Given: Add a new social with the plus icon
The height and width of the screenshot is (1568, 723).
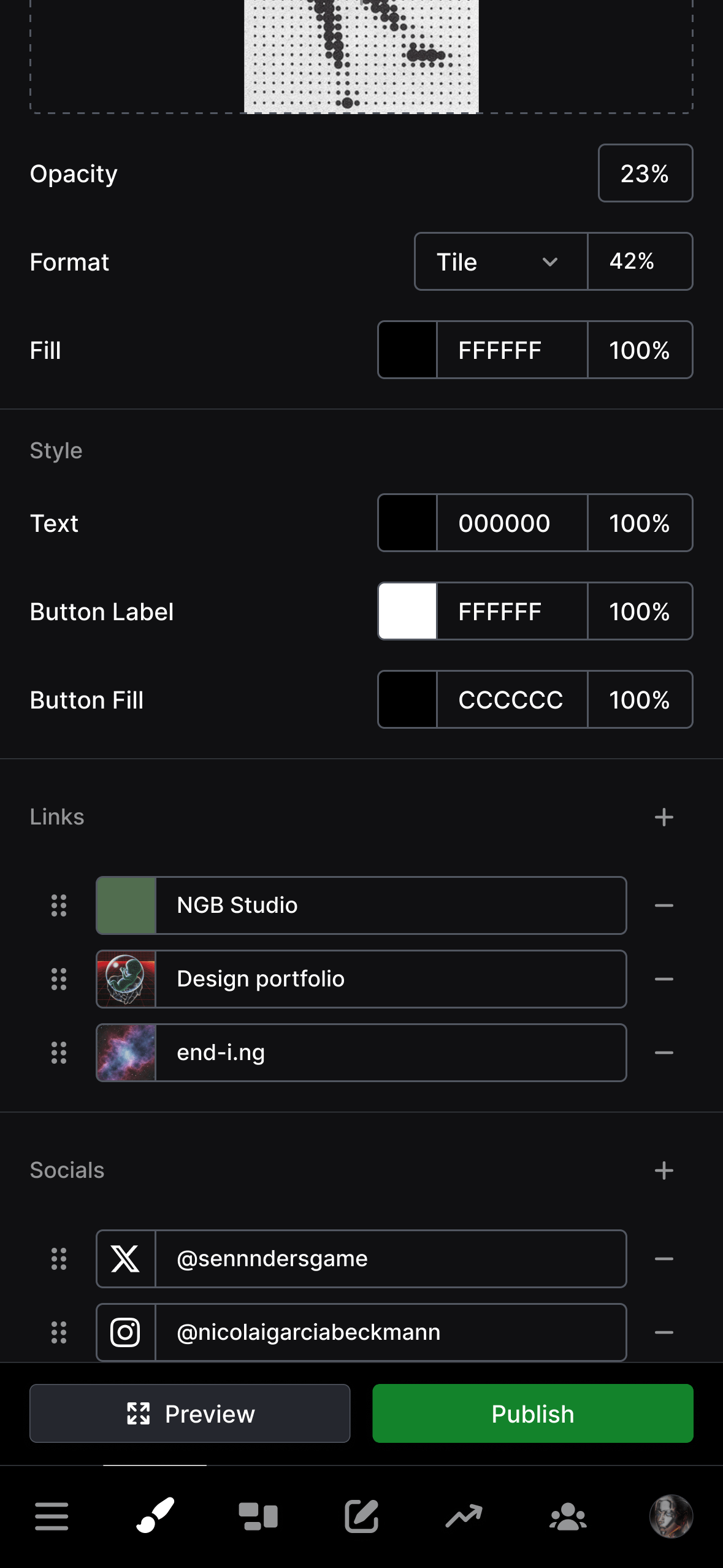Looking at the screenshot, I should [x=664, y=1170].
